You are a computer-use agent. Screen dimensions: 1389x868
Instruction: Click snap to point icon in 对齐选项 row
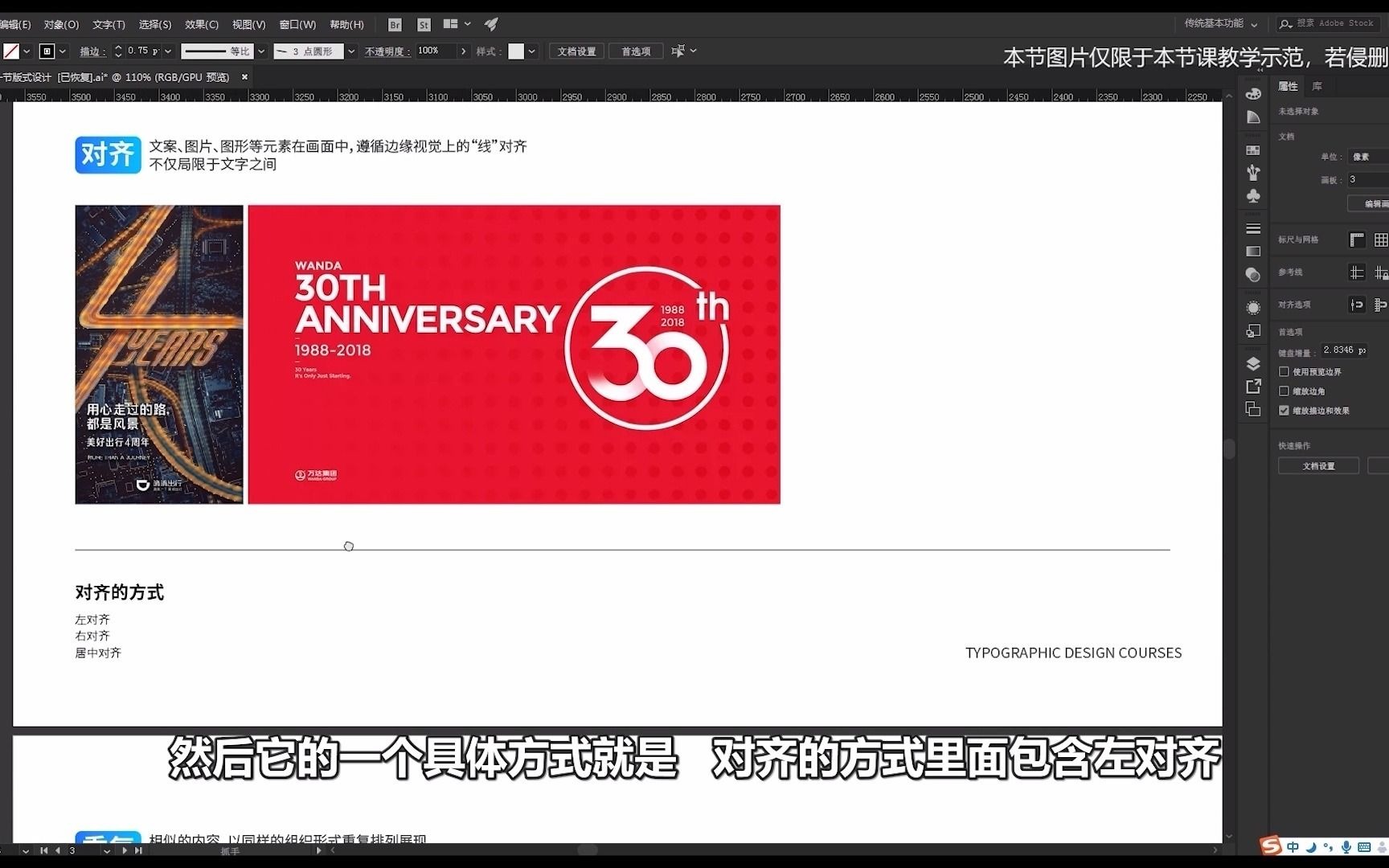click(x=1357, y=305)
